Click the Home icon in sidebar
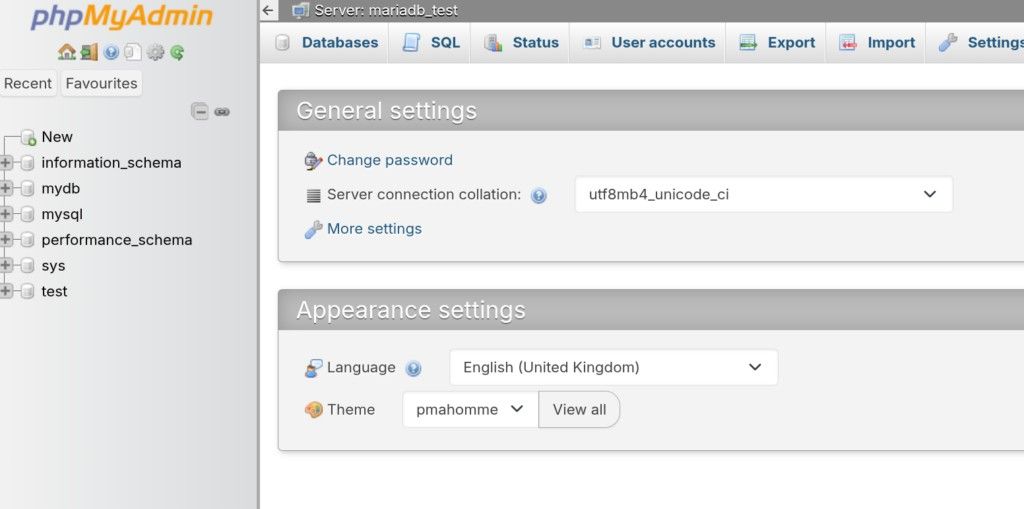 coord(67,52)
